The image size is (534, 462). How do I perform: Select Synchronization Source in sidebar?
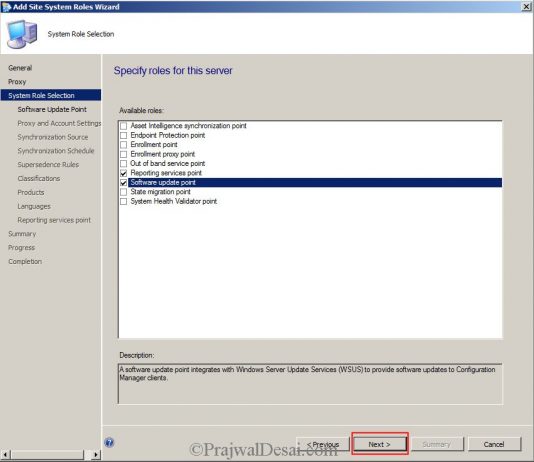(53, 137)
